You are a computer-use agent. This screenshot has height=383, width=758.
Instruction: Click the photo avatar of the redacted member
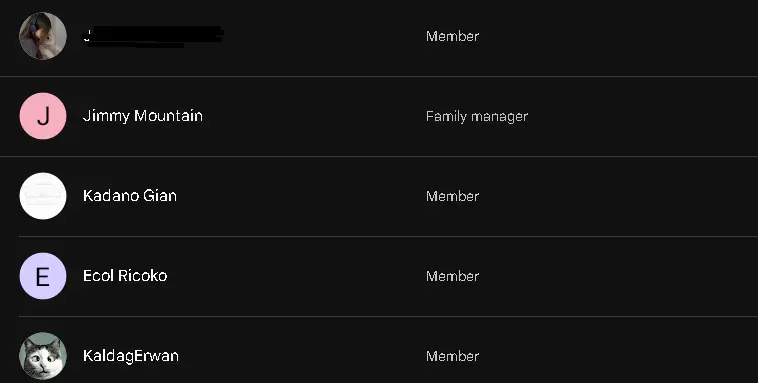pos(43,36)
